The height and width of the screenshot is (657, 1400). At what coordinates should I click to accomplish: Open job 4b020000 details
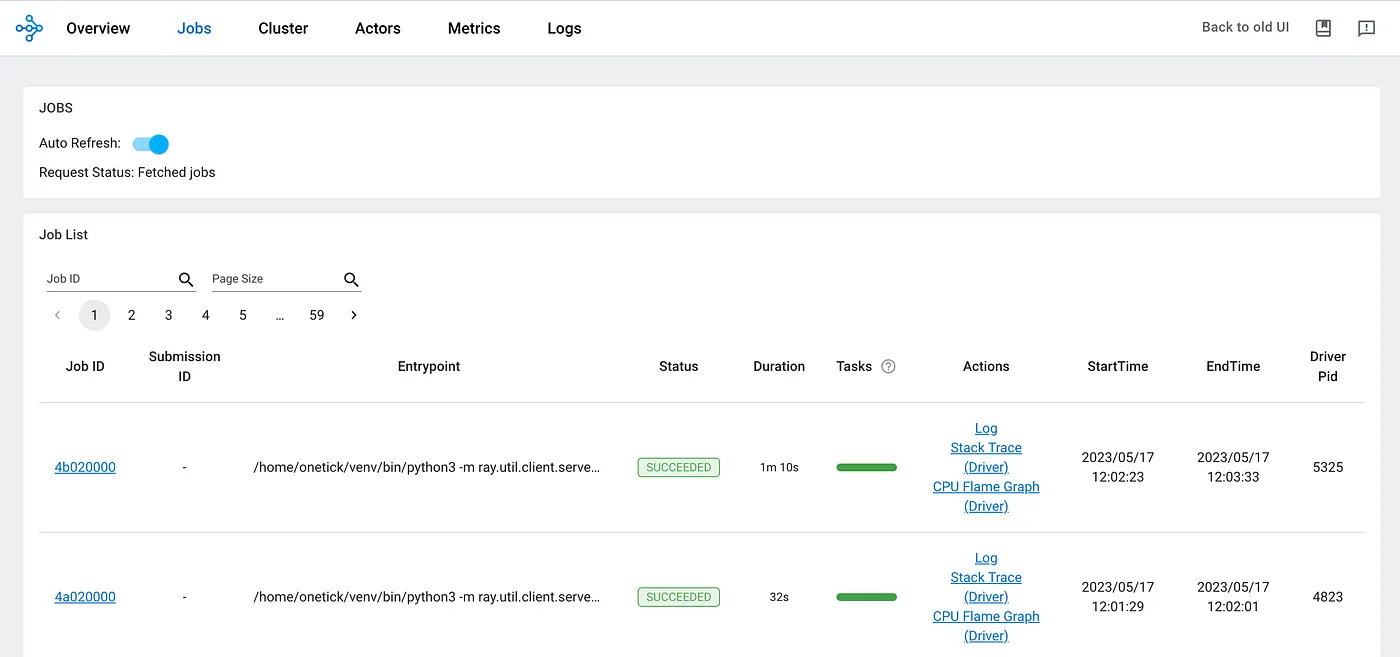(85, 467)
